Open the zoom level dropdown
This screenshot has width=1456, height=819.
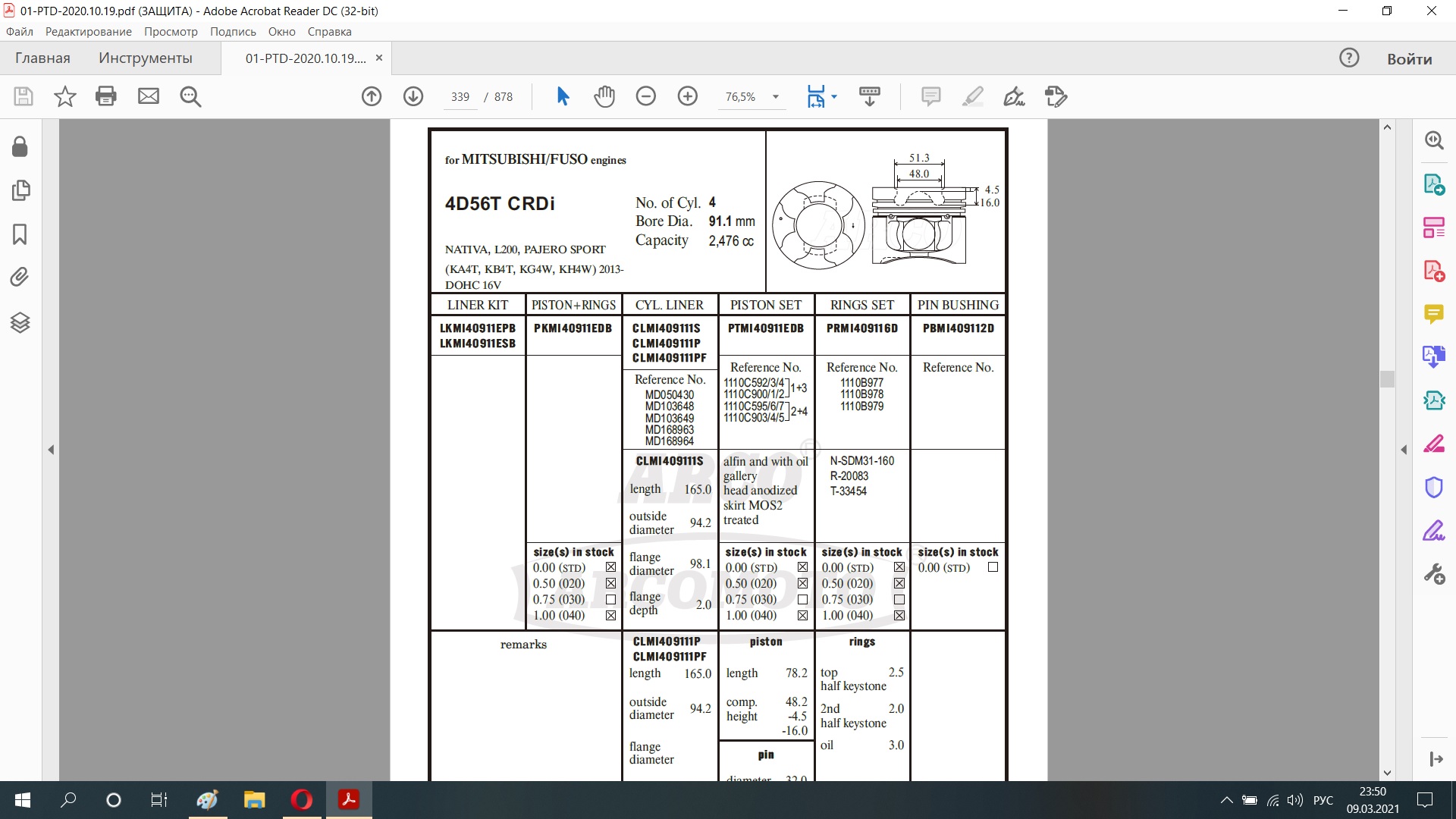click(x=775, y=97)
